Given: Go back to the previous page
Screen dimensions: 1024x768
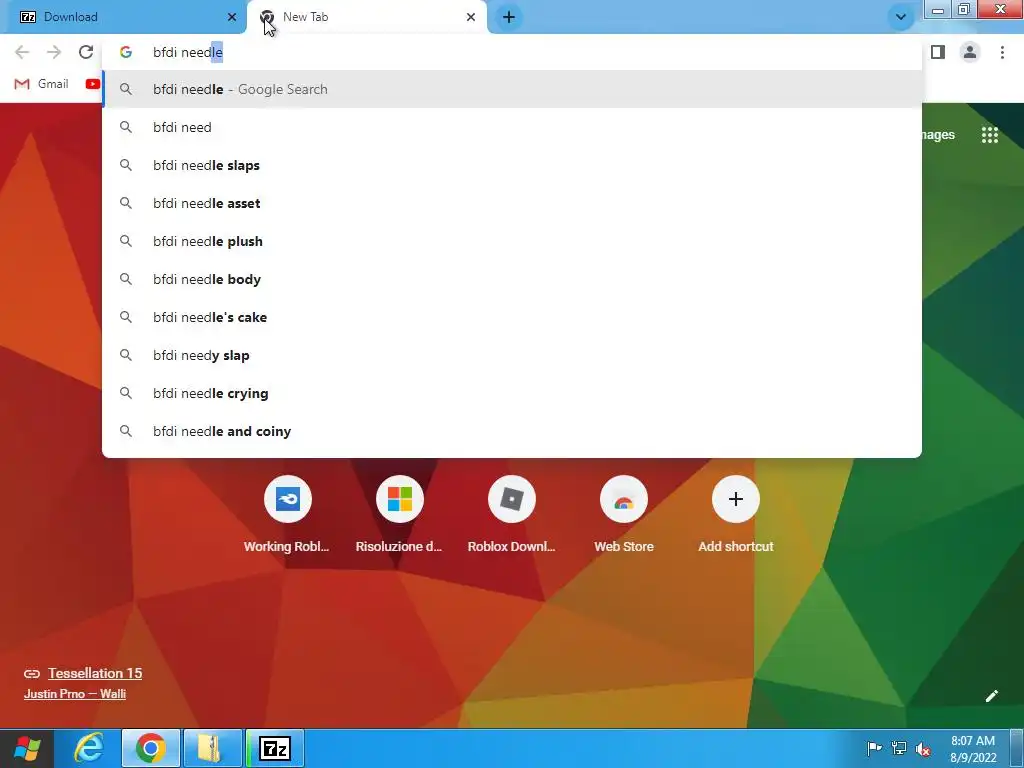Looking at the screenshot, I should point(22,52).
